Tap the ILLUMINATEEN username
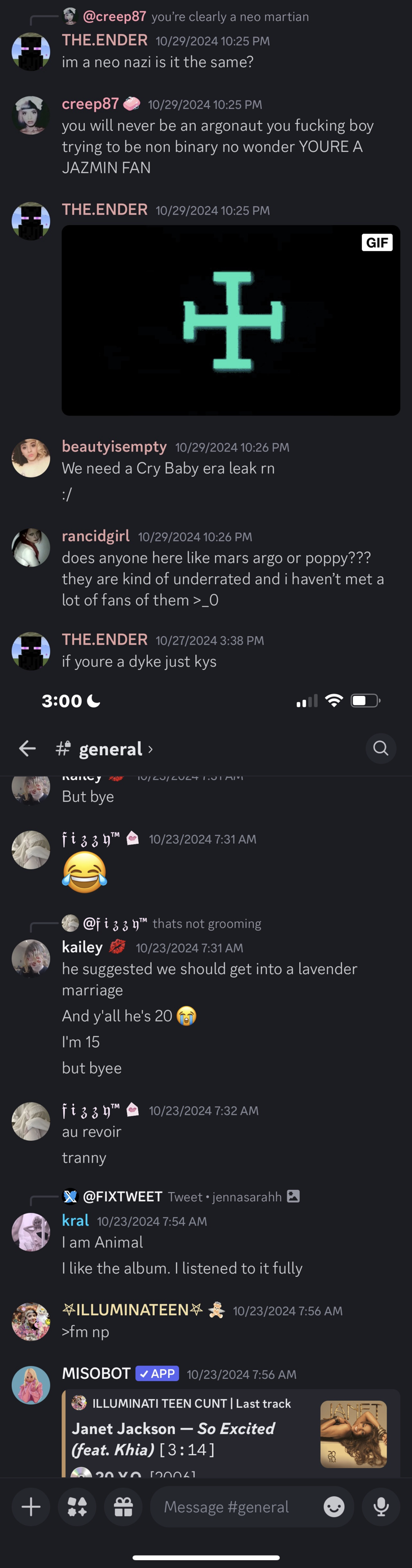Image resolution: width=412 pixels, height=1568 pixels. tap(132, 1309)
